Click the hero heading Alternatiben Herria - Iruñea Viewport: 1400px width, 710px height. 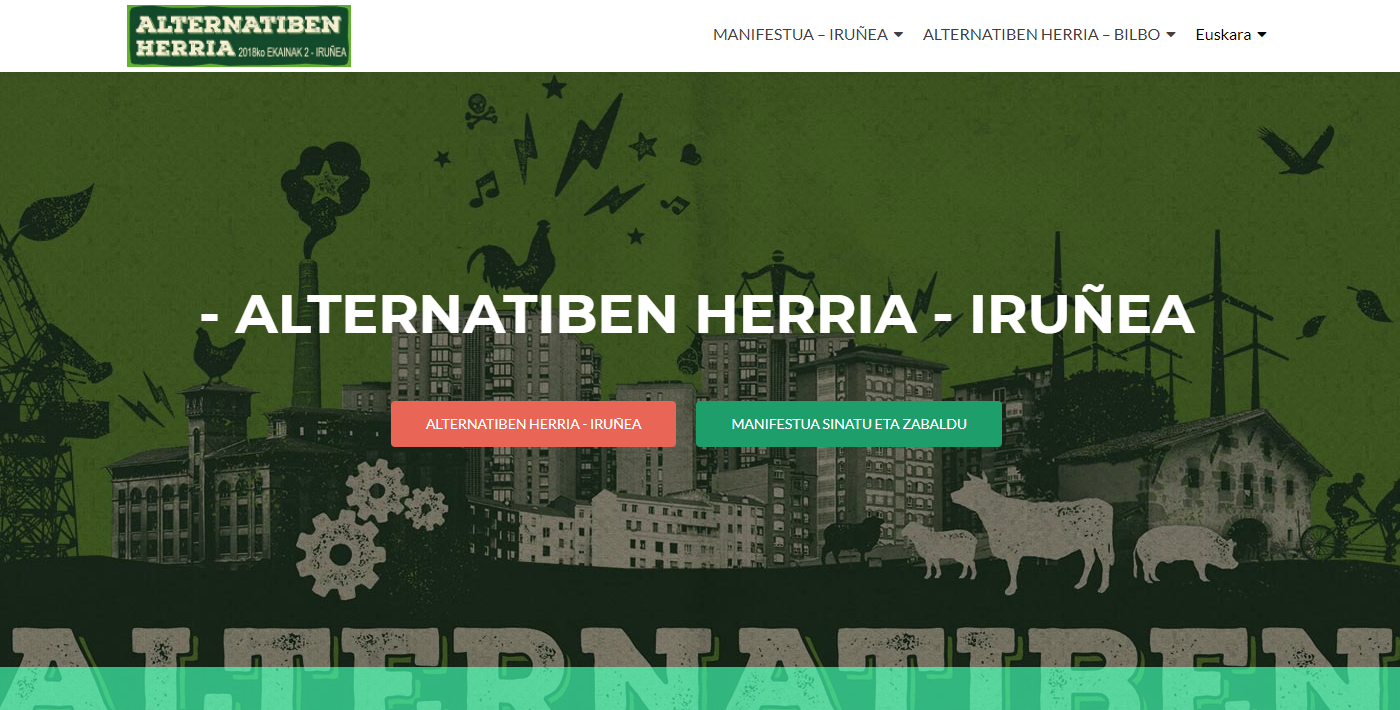click(697, 314)
